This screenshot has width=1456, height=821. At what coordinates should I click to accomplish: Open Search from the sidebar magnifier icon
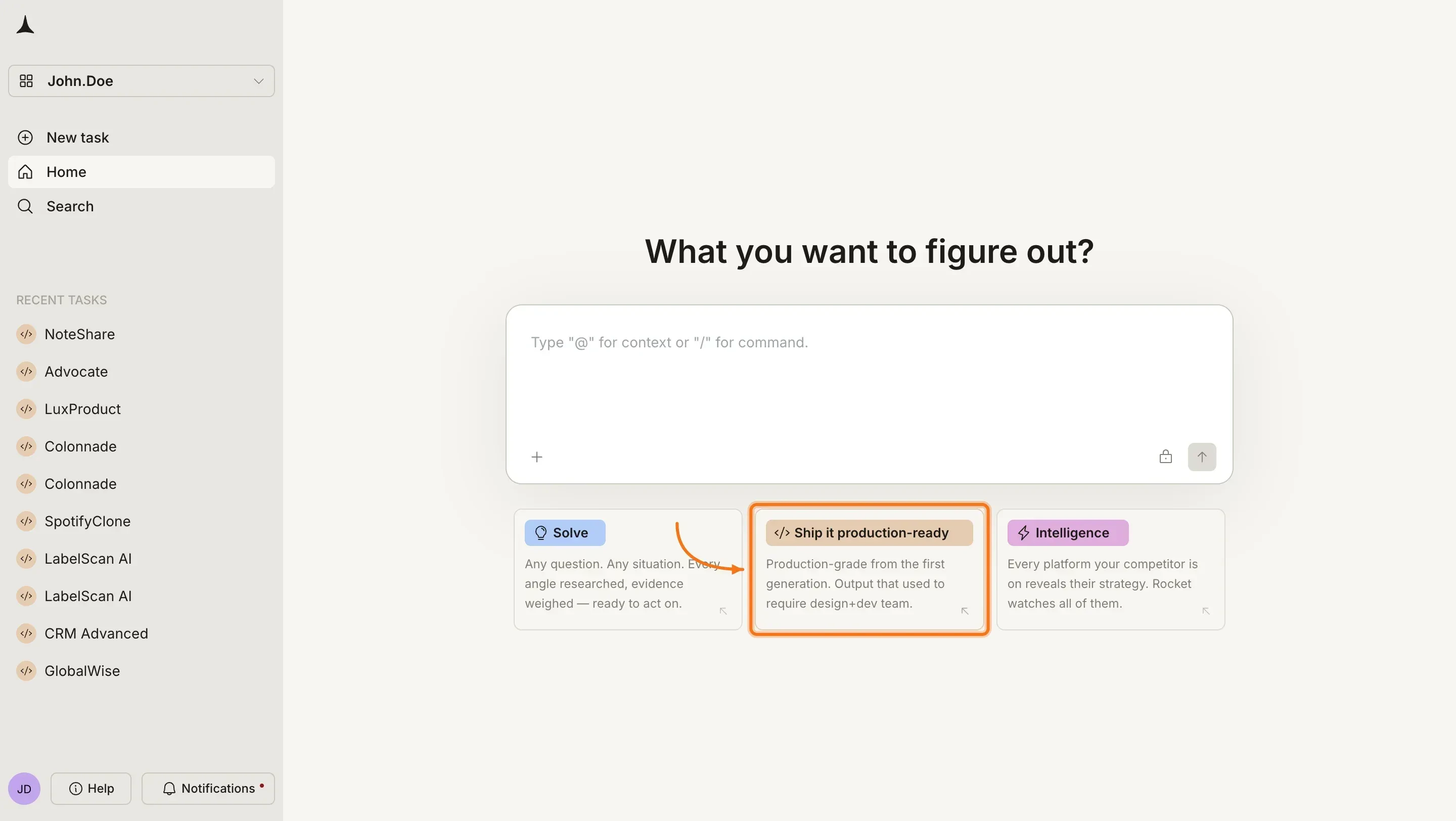(x=25, y=206)
